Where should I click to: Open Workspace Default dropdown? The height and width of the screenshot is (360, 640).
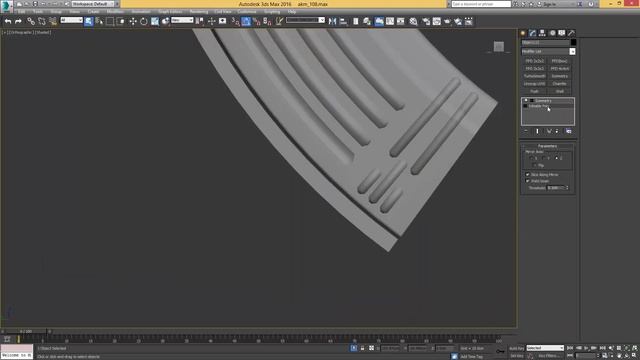click(x=93, y=4)
